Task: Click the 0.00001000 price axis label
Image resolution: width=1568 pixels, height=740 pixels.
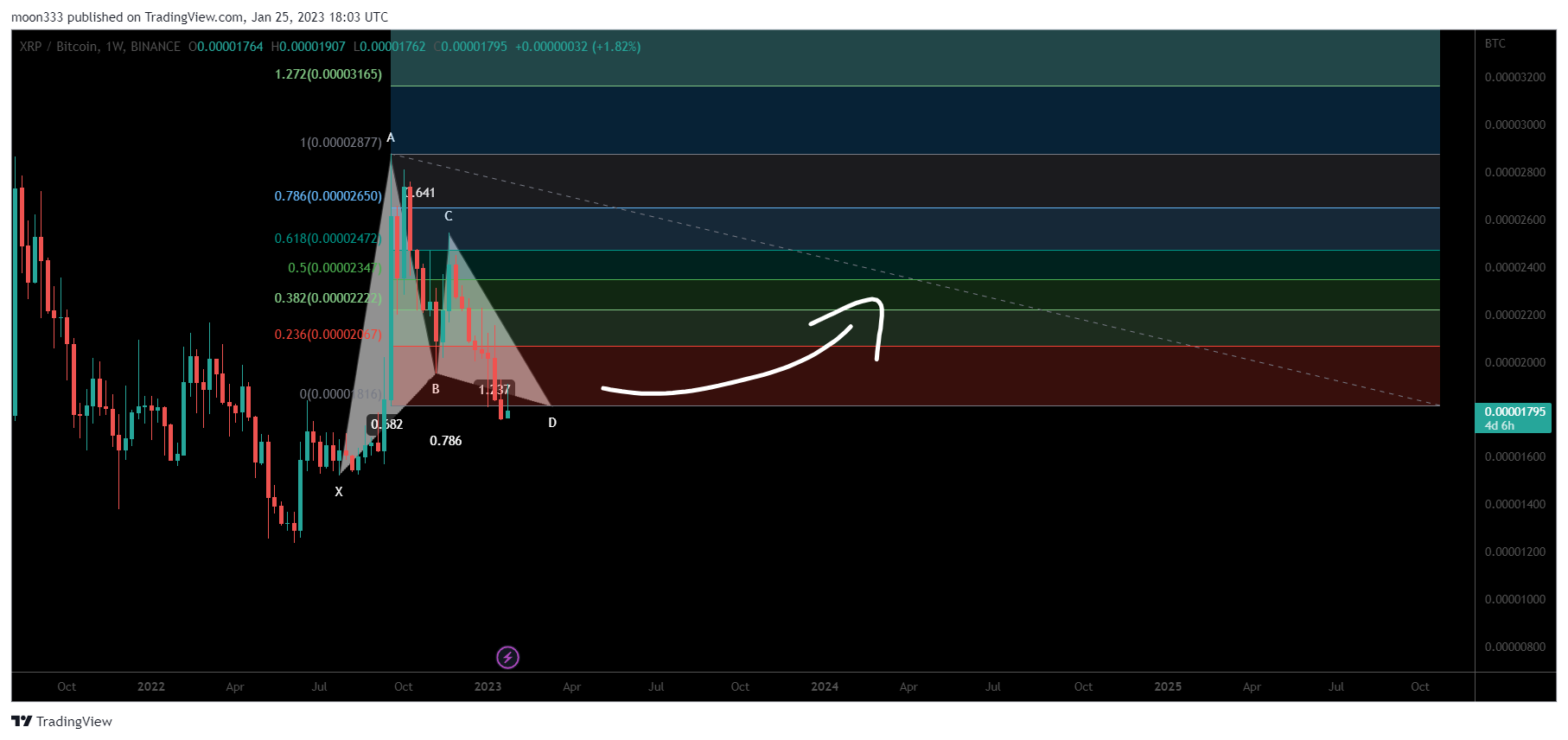Action: tap(1515, 599)
